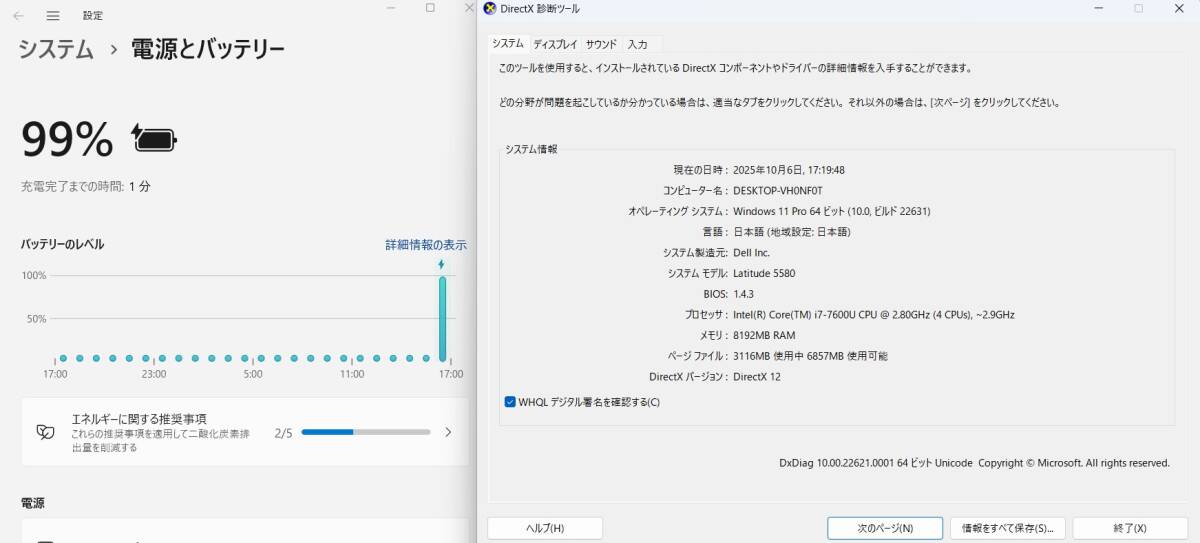Click the DESKTOP-VH0NF0T computer name
Viewport: 1200px width, 543px height.
pyautogui.click(x=778, y=190)
